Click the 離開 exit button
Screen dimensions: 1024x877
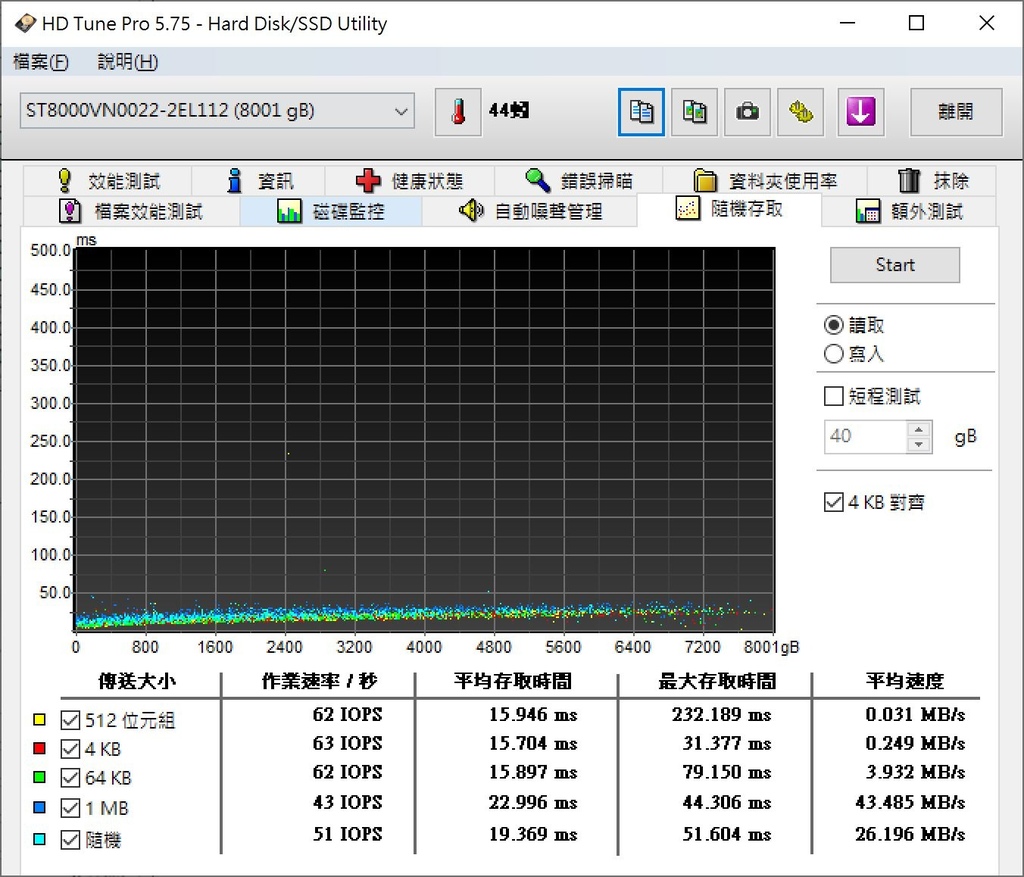955,112
